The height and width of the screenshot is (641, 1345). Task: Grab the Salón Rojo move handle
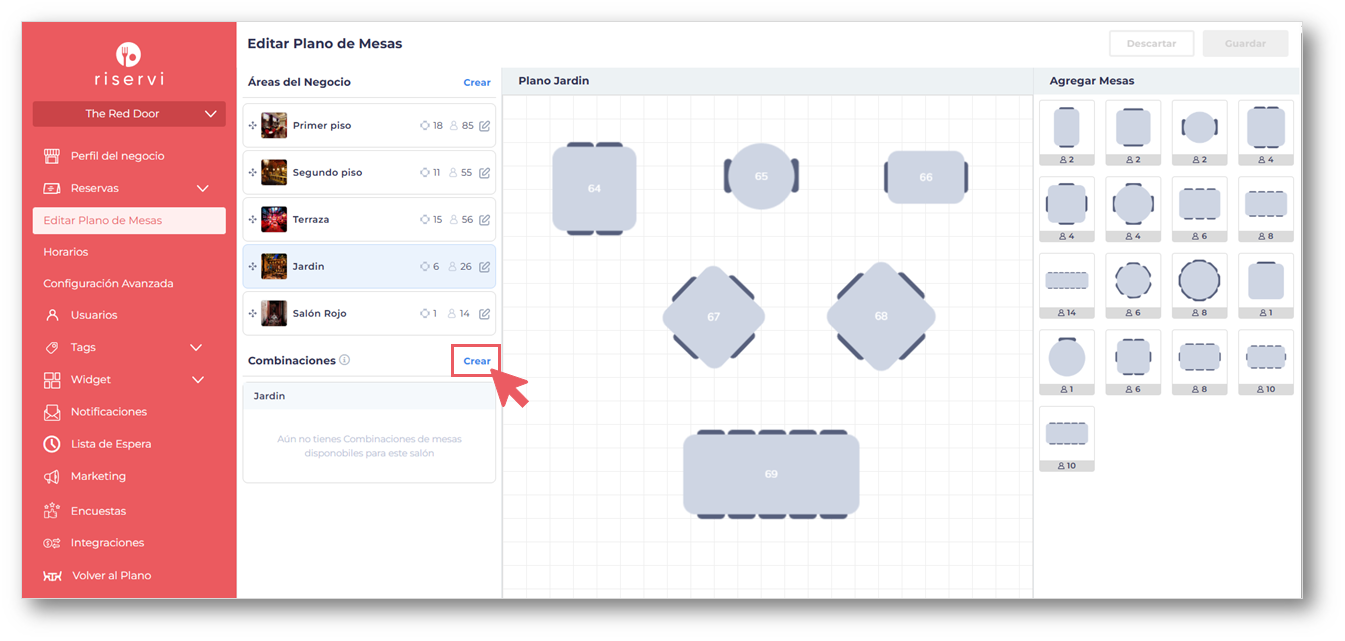pos(253,314)
